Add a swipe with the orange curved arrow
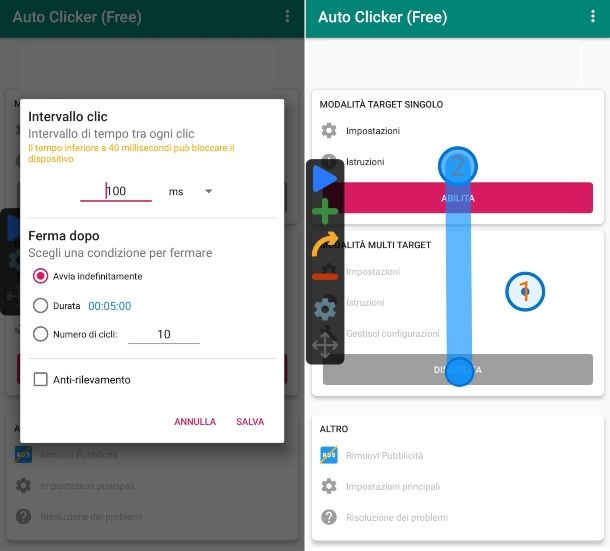Viewport: 610px width, 551px height. tap(325, 244)
